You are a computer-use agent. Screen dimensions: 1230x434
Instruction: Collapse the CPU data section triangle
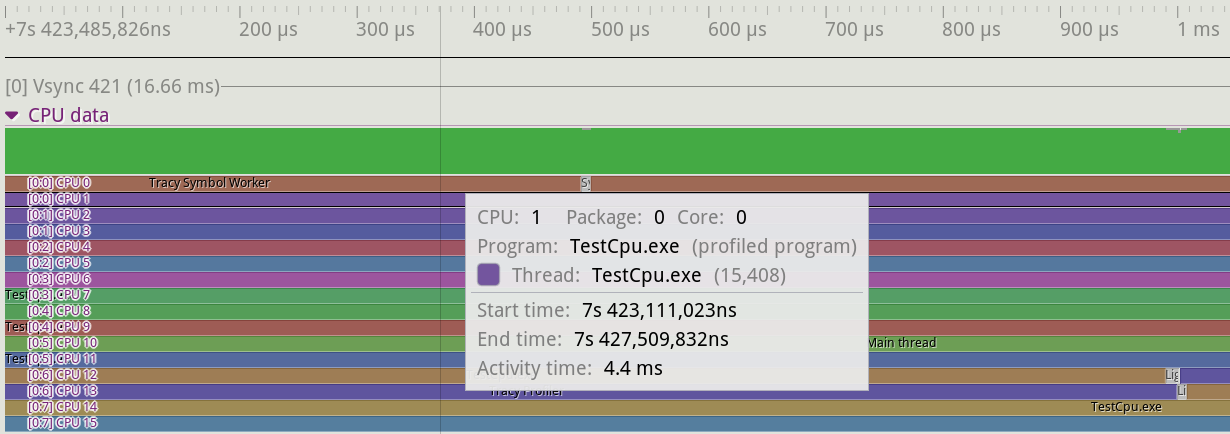(12, 115)
